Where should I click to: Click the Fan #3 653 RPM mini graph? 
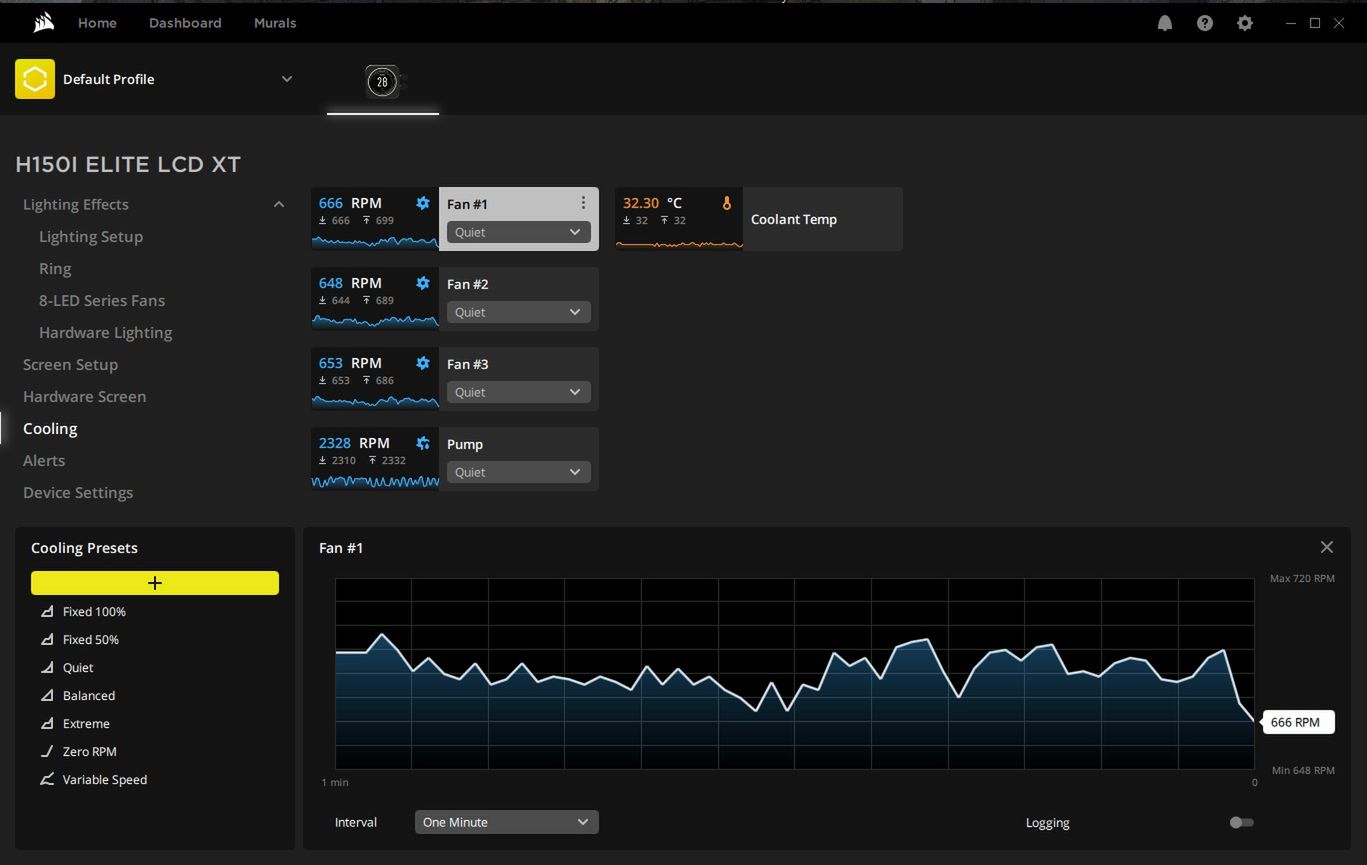(x=375, y=378)
